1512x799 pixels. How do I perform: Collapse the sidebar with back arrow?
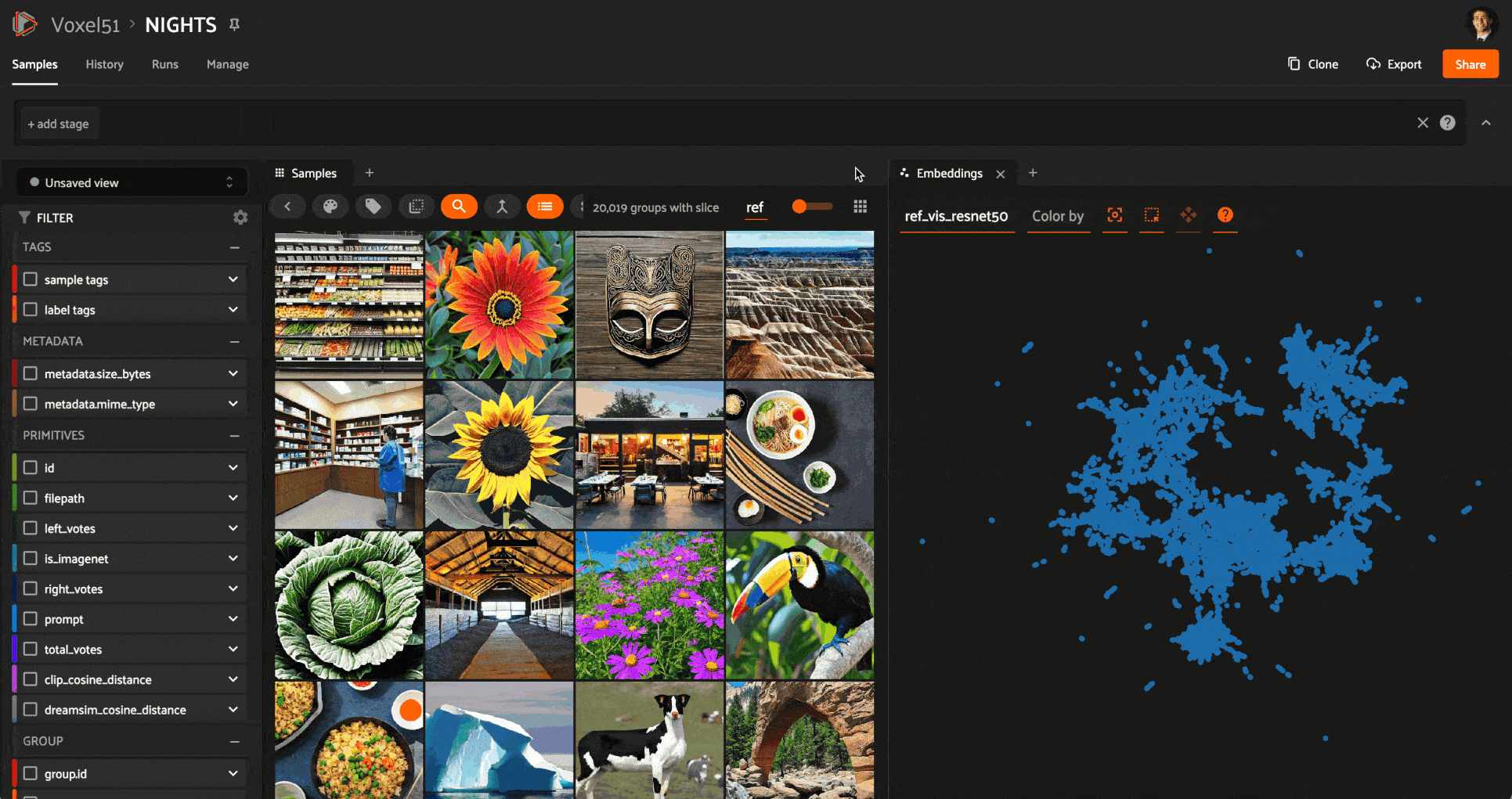tap(287, 207)
